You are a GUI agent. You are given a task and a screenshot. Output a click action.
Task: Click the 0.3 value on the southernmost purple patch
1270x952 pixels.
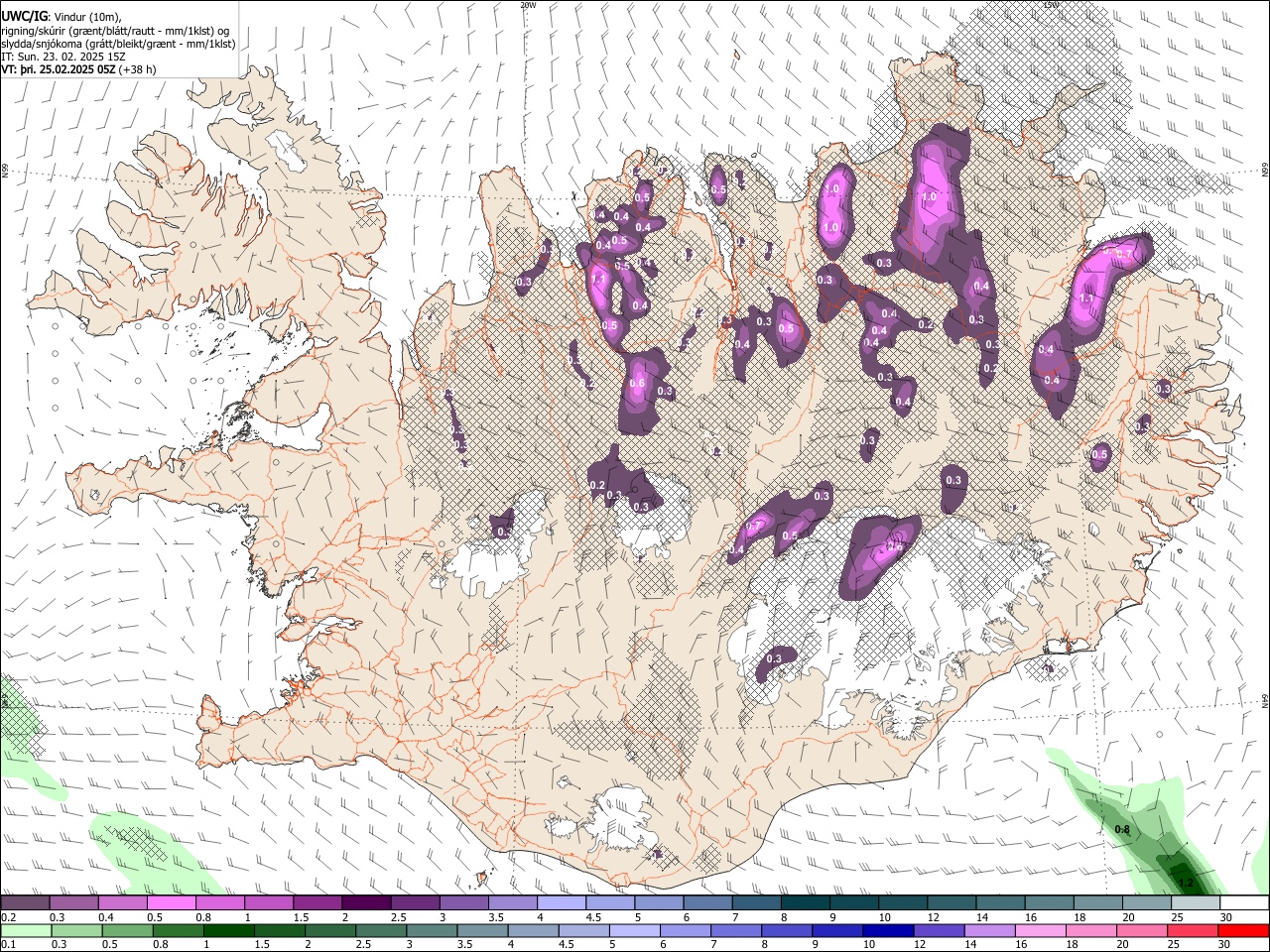[x=775, y=658]
